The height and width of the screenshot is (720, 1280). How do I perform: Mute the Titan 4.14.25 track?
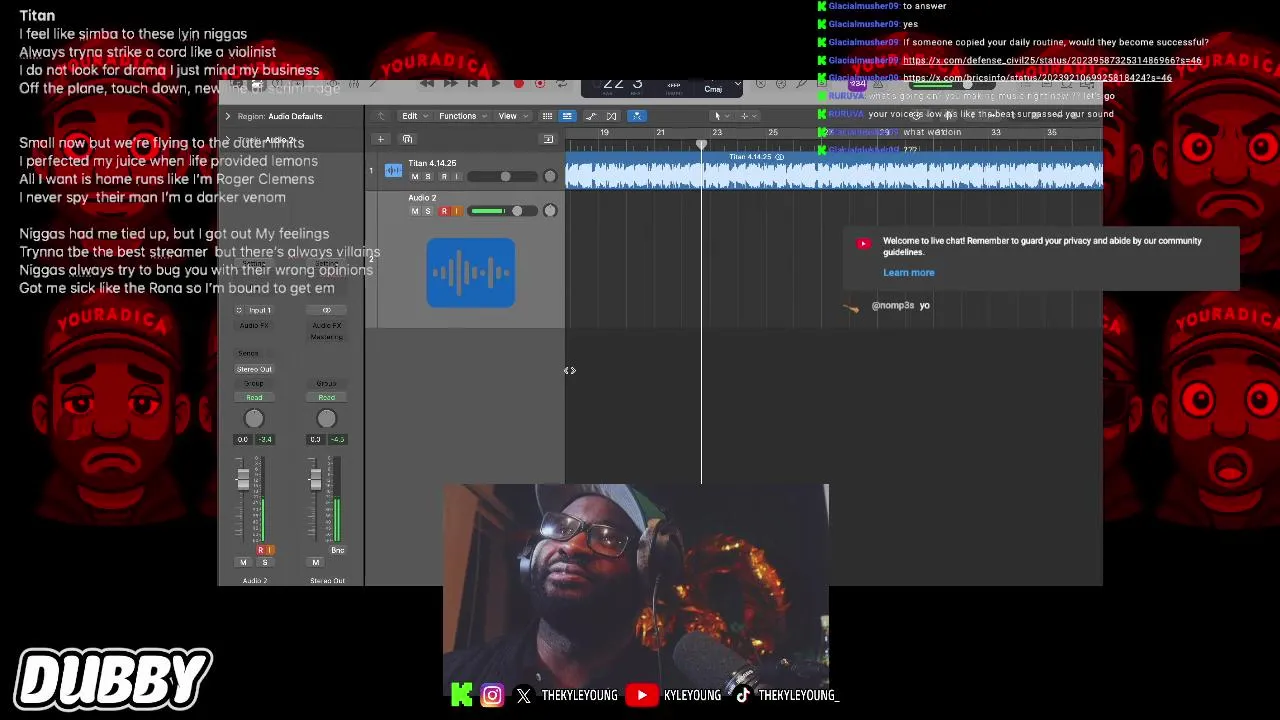tap(415, 177)
